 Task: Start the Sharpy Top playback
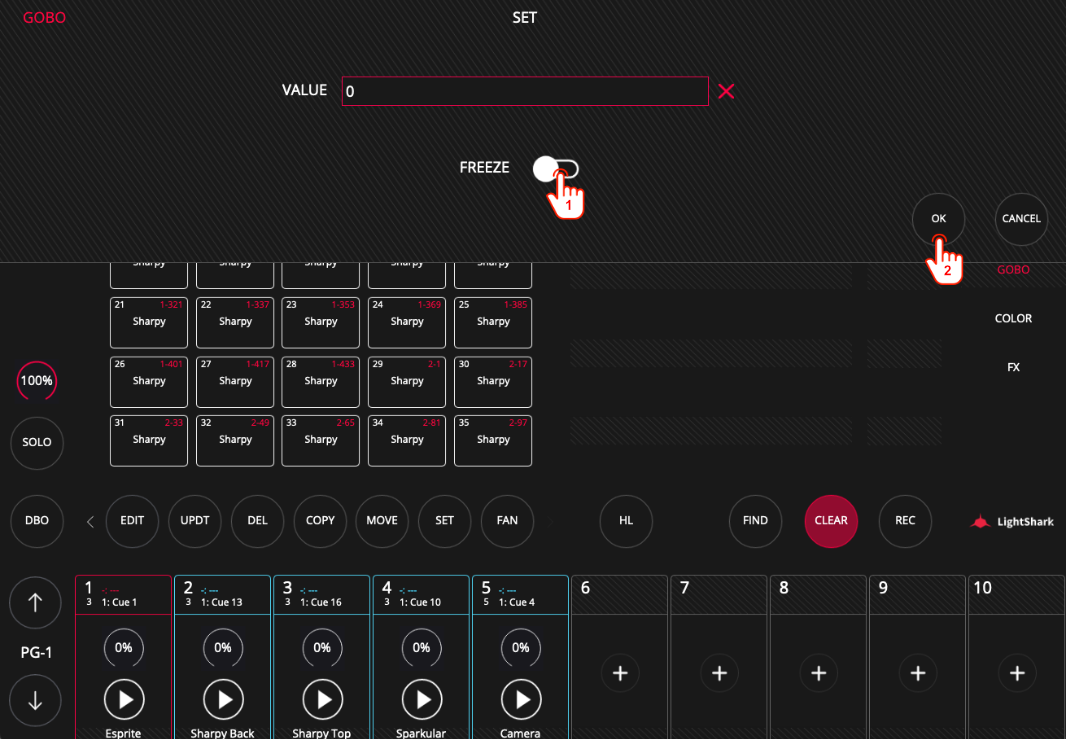click(322, 699)
